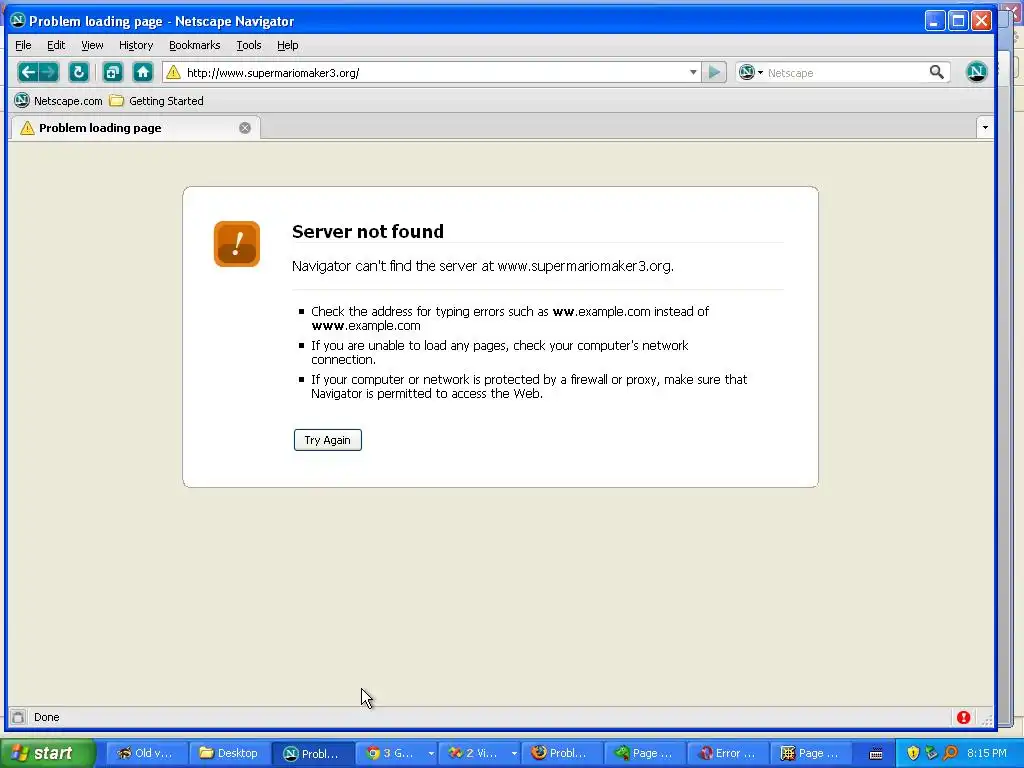1024x768 pixels.
Task: Maximize the Netscape Navigator window
Action: tap(958, 21)
